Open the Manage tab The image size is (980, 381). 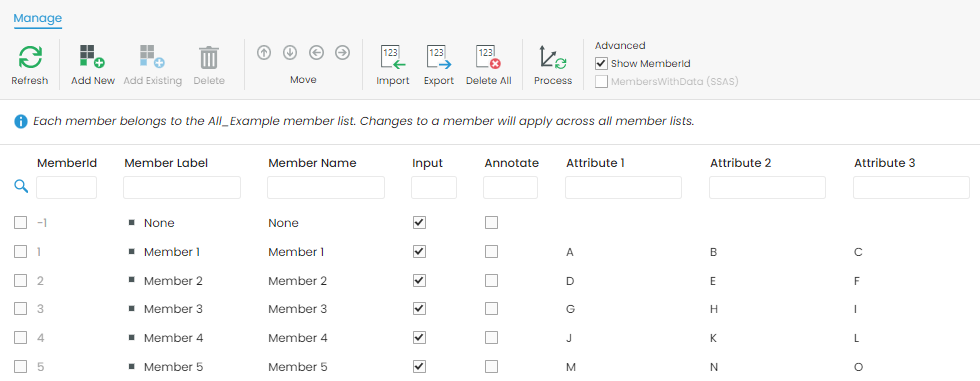38,18
